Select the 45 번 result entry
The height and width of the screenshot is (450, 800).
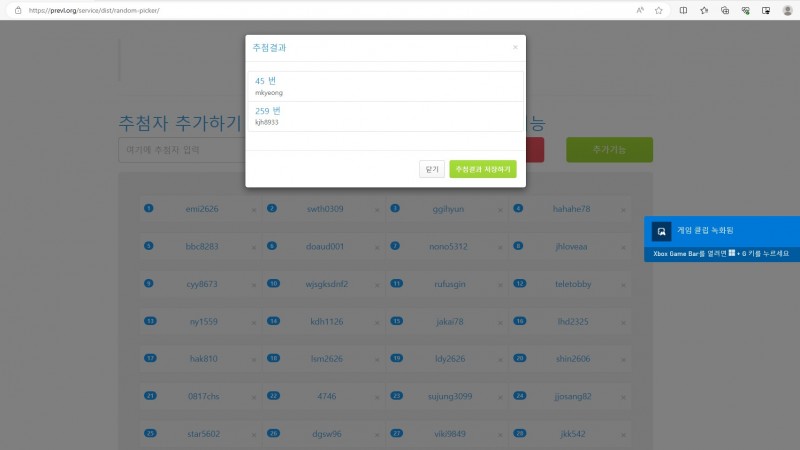pyautogui.click(x=385, y=85)
